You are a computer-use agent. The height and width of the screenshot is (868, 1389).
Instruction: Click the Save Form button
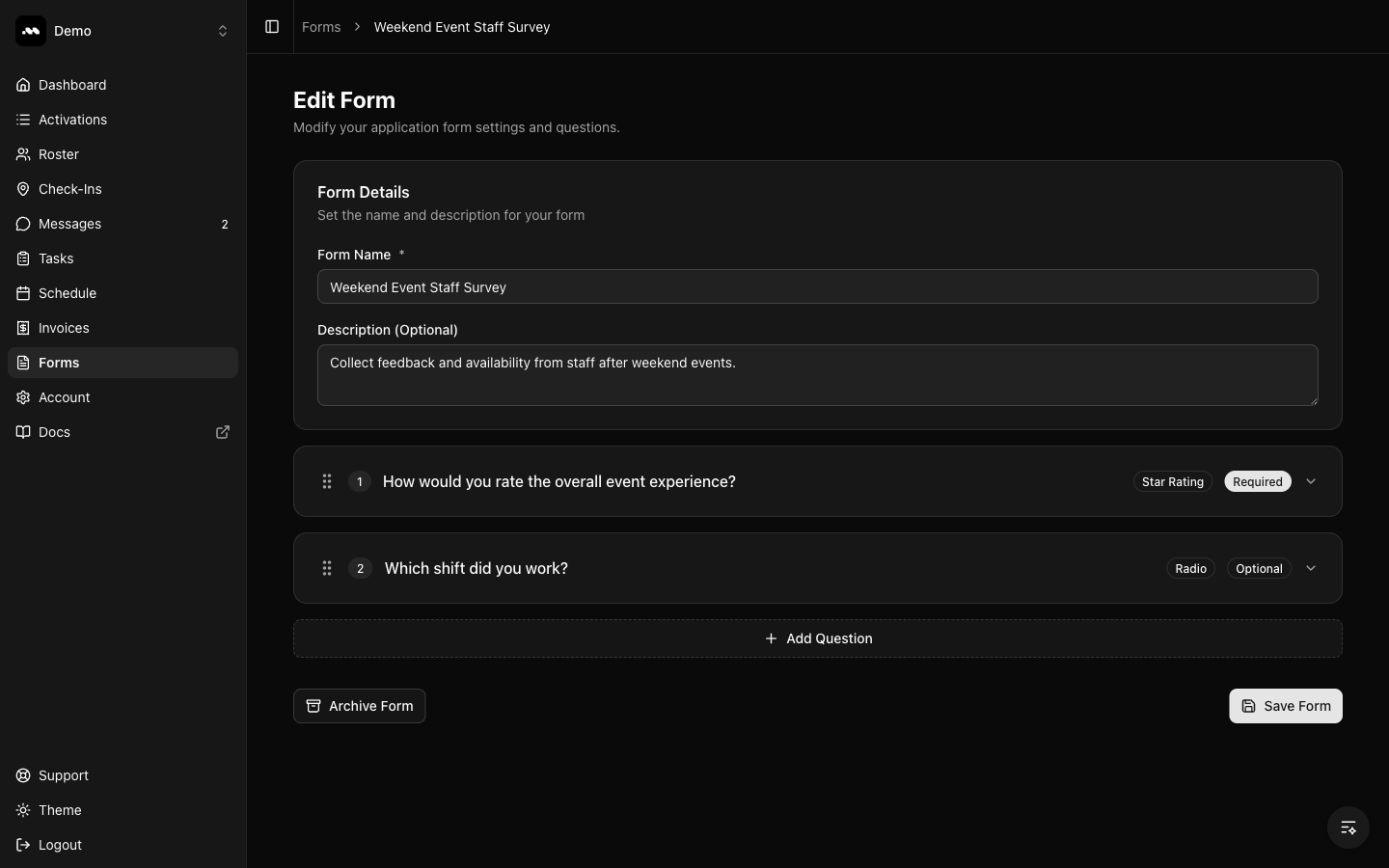tap(1285, 706)
